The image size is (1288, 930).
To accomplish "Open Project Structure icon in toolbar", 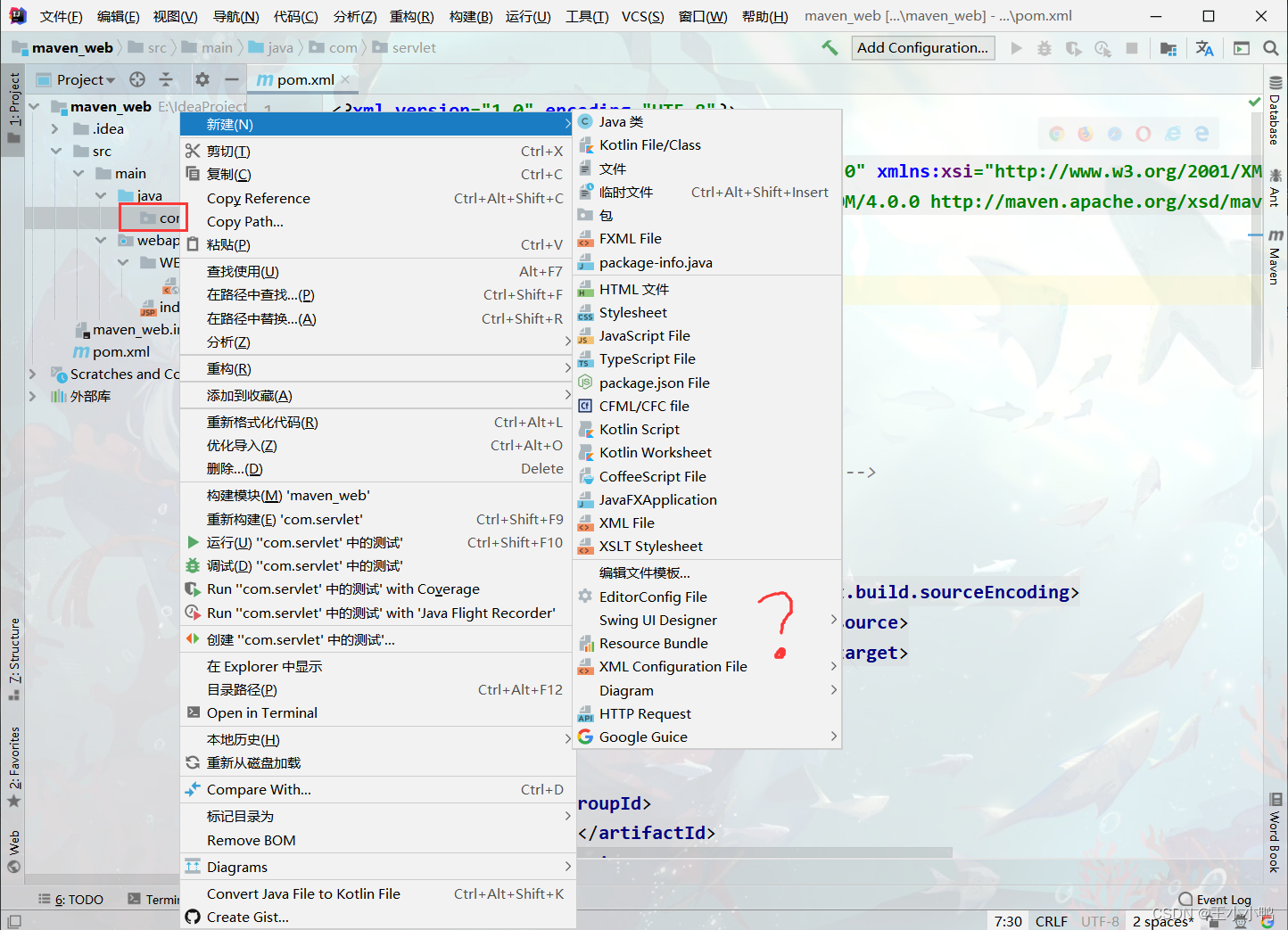I will [1168, 48].
